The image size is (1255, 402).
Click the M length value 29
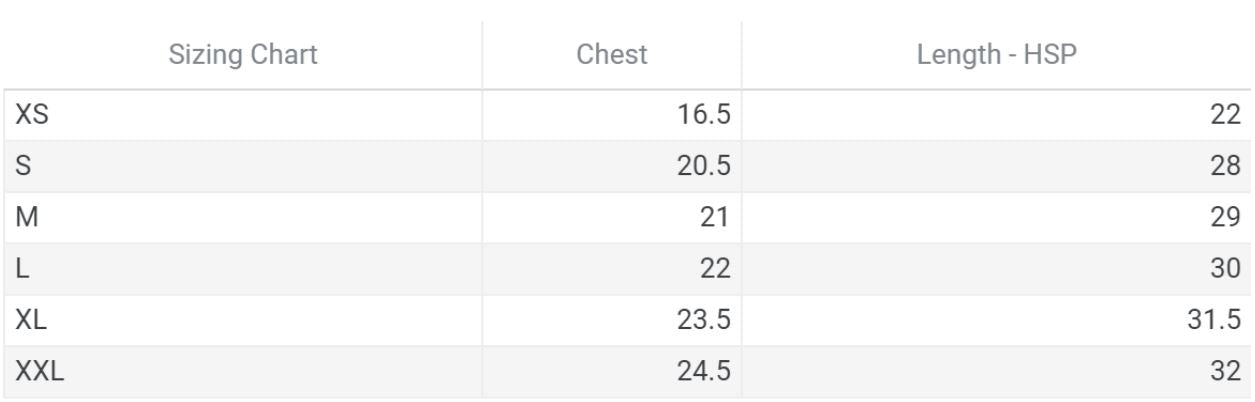(x=1225, y=218)
